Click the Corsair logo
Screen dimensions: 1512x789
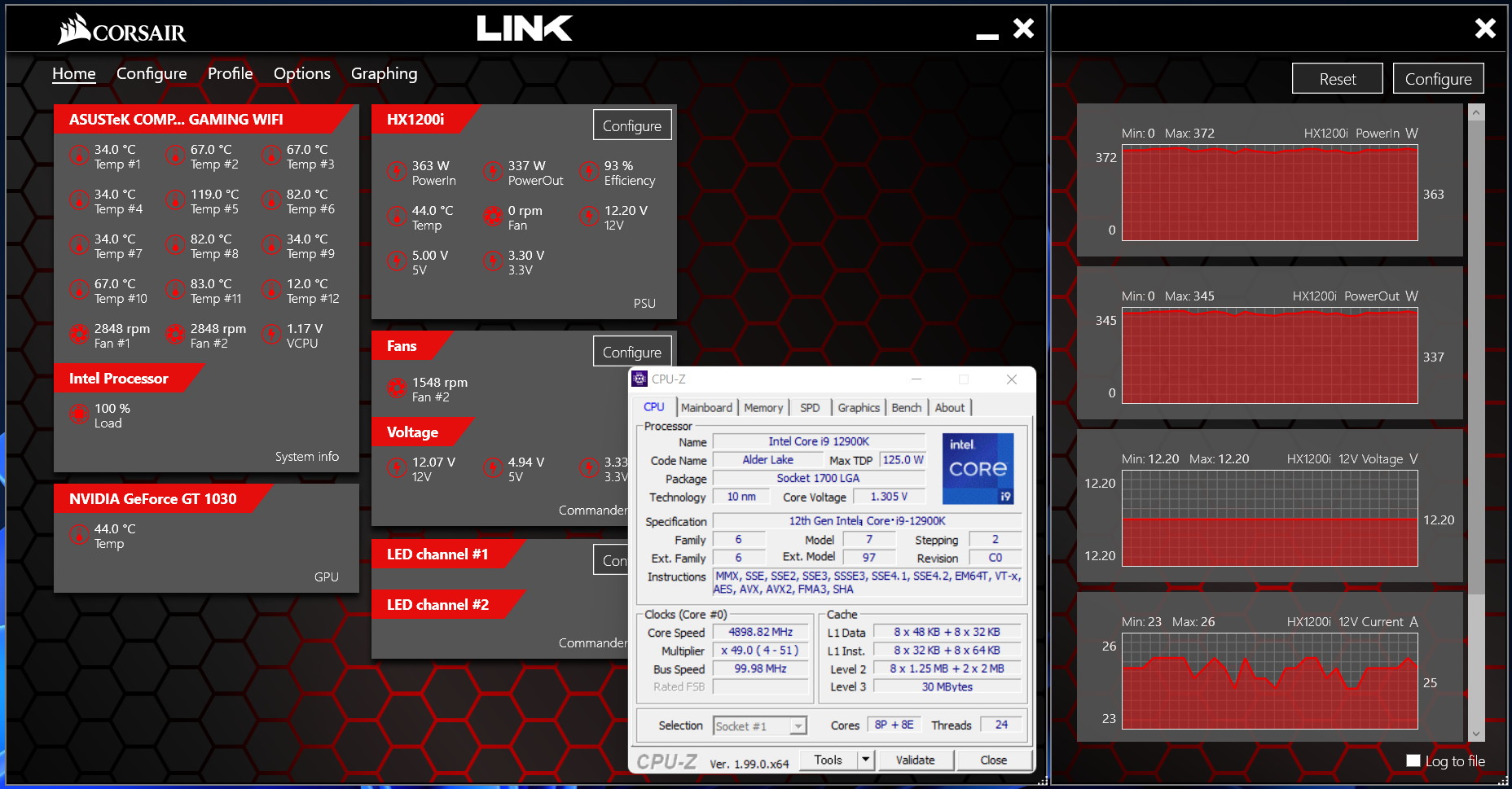[x=122, y=29]
